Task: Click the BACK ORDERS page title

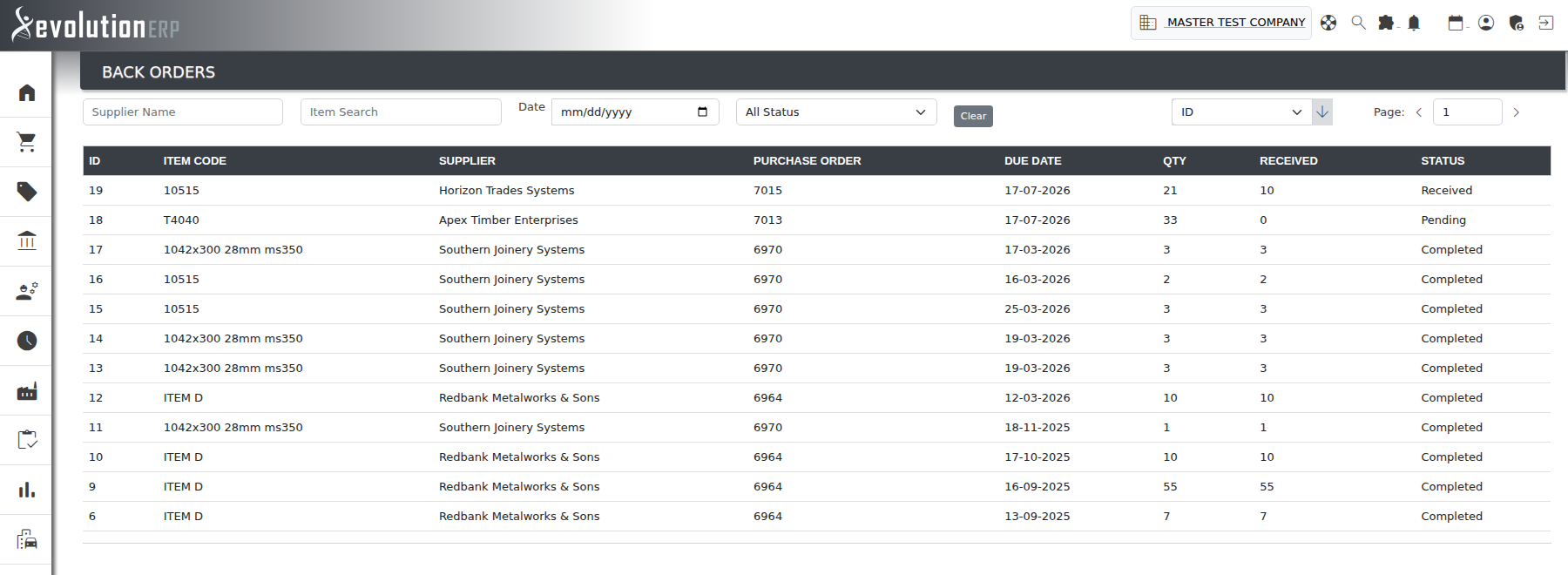Action: pos(159,72)
